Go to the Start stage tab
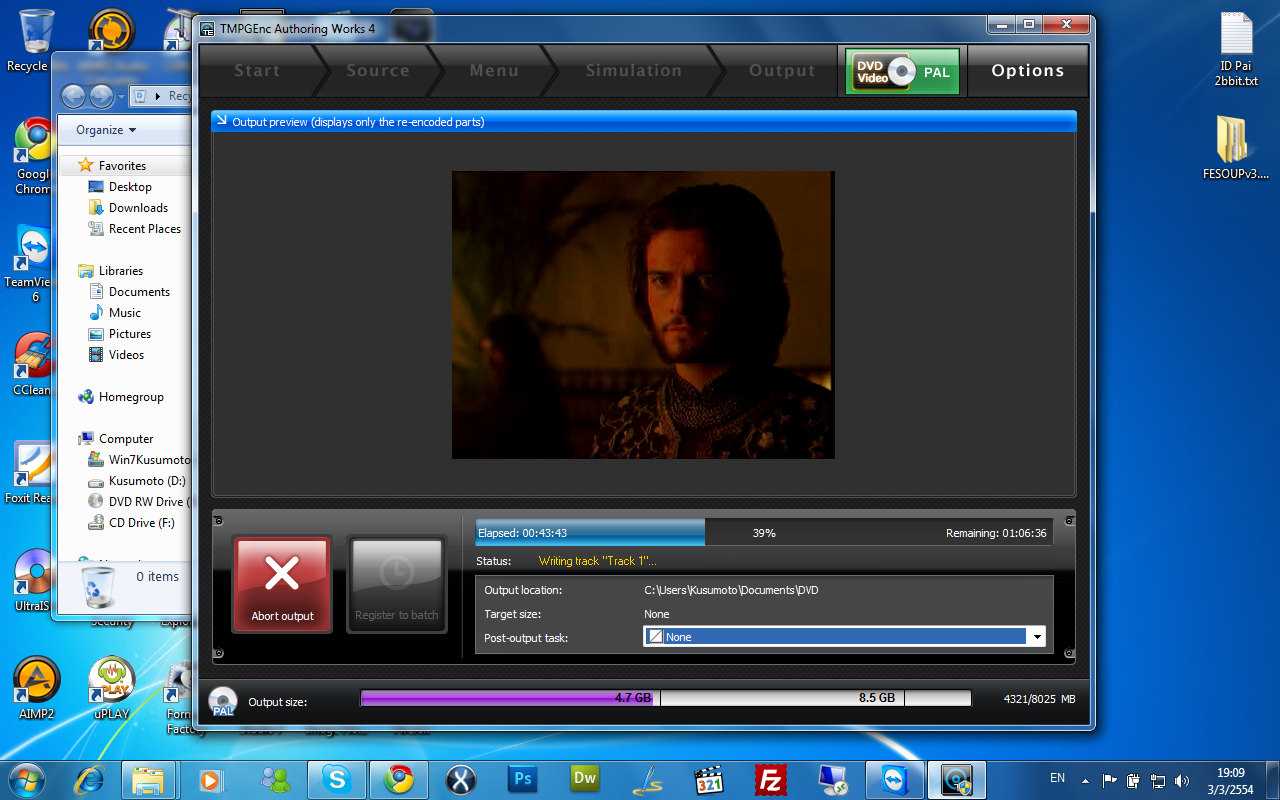This screenshot has width=1280, height=800. tap(257, 71)
